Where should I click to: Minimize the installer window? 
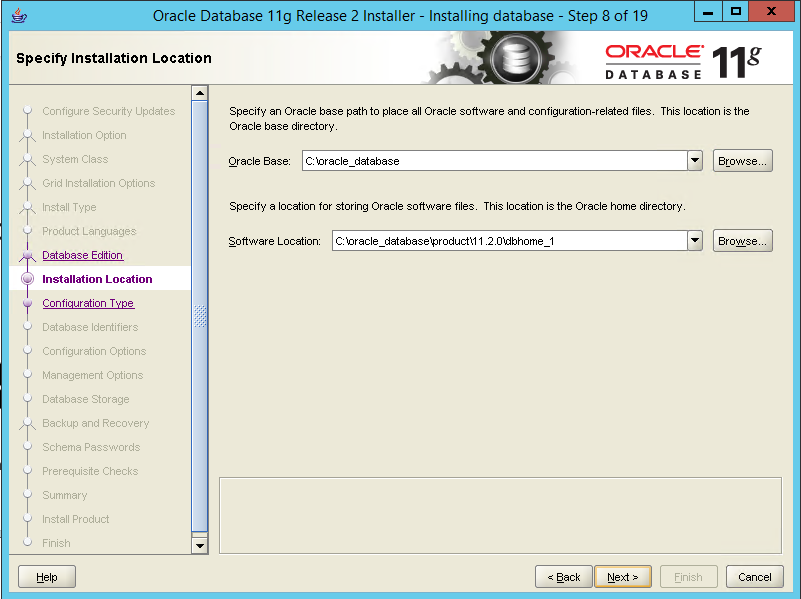[708, 12]
